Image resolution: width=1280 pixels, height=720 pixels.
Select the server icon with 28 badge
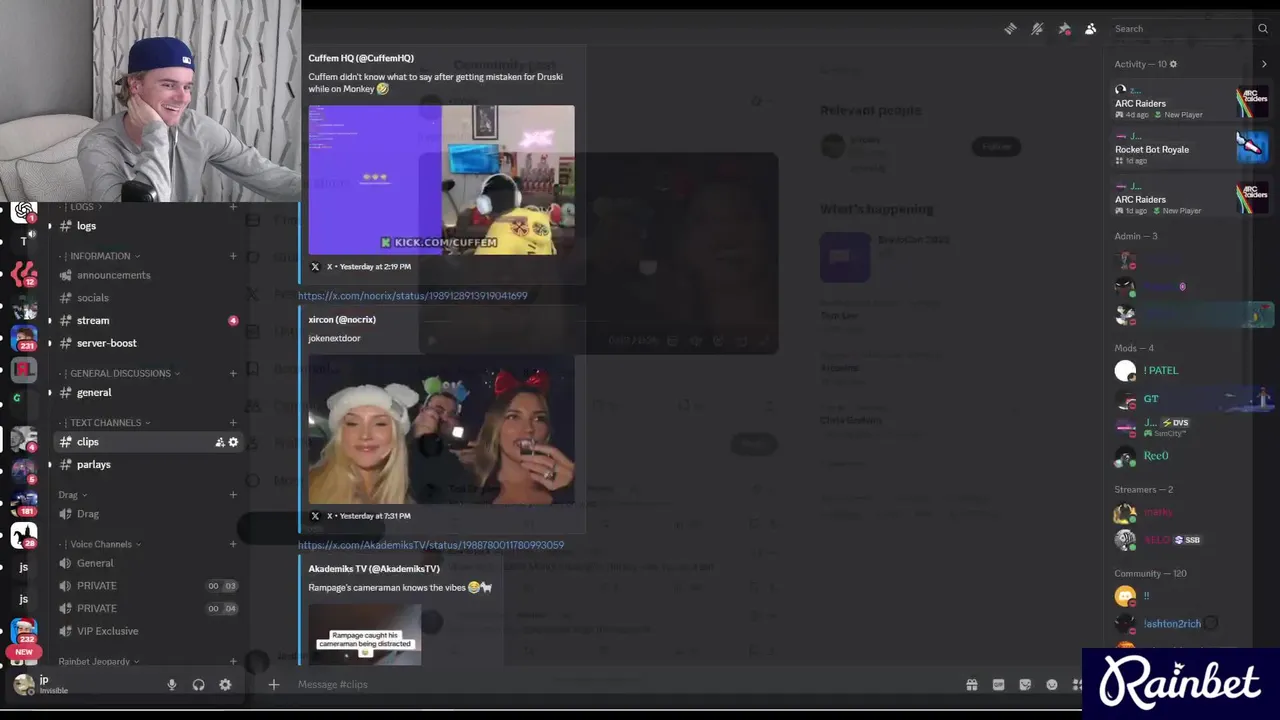point(24,535)
